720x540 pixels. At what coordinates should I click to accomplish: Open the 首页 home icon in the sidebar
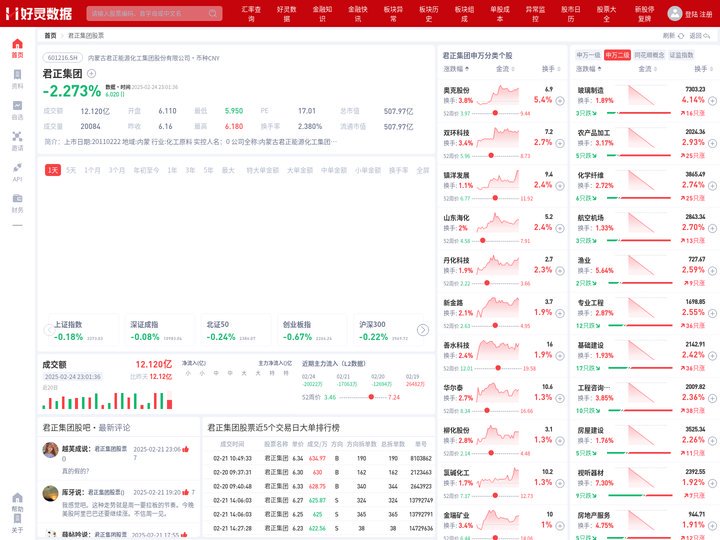[17, 44]
